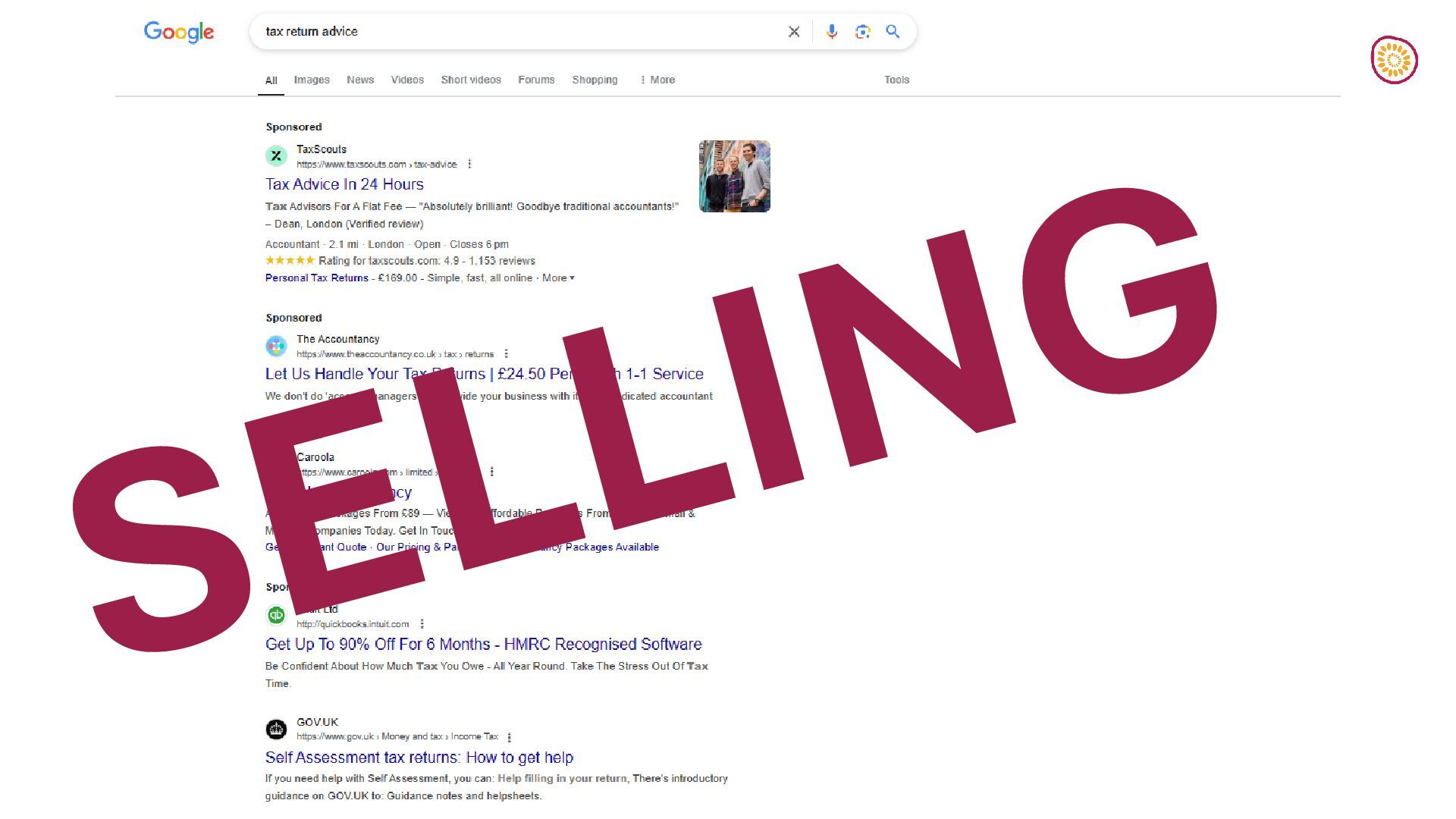Image resolution: width=1456 pixels, height=819 pixels.
Task: Switch to the Forums tab
Action: tap(536, 80)
